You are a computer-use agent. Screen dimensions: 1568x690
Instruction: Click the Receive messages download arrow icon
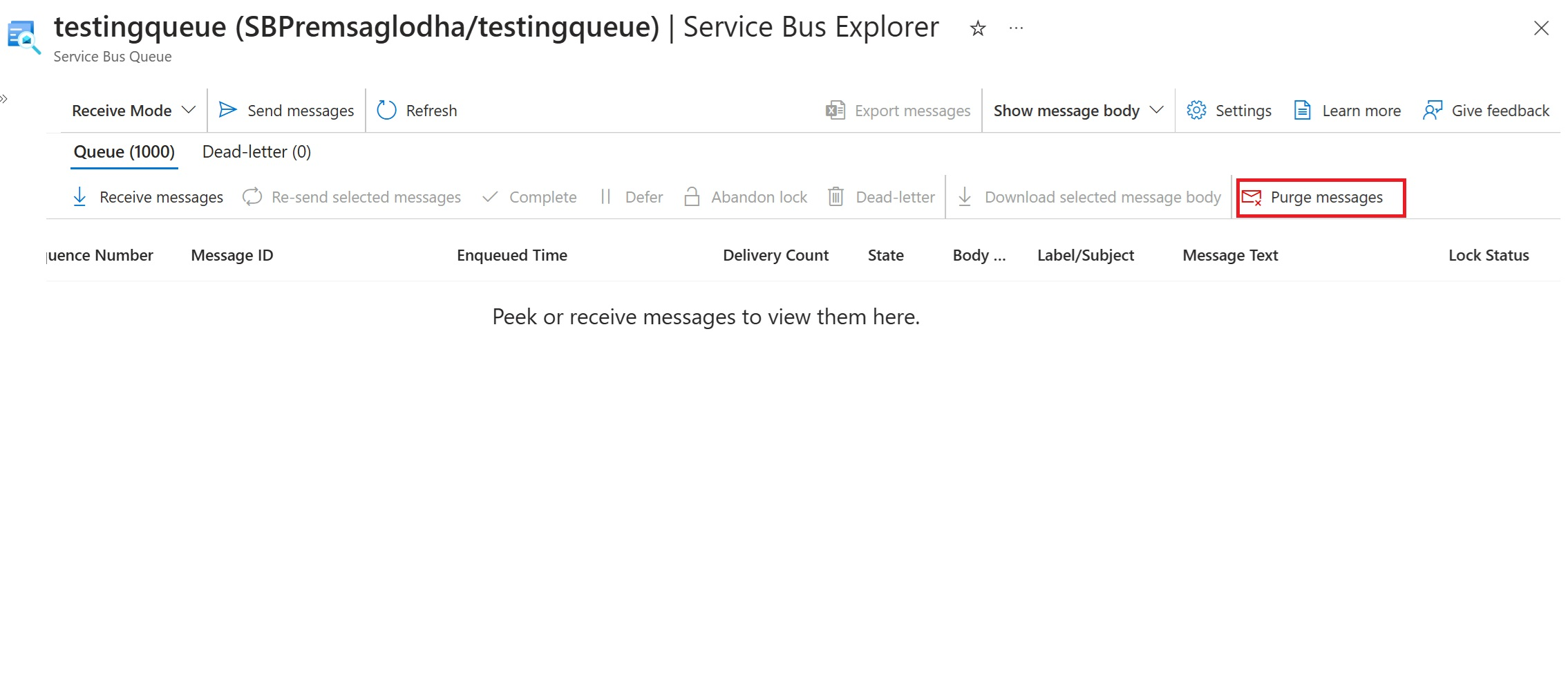[79, 197]
